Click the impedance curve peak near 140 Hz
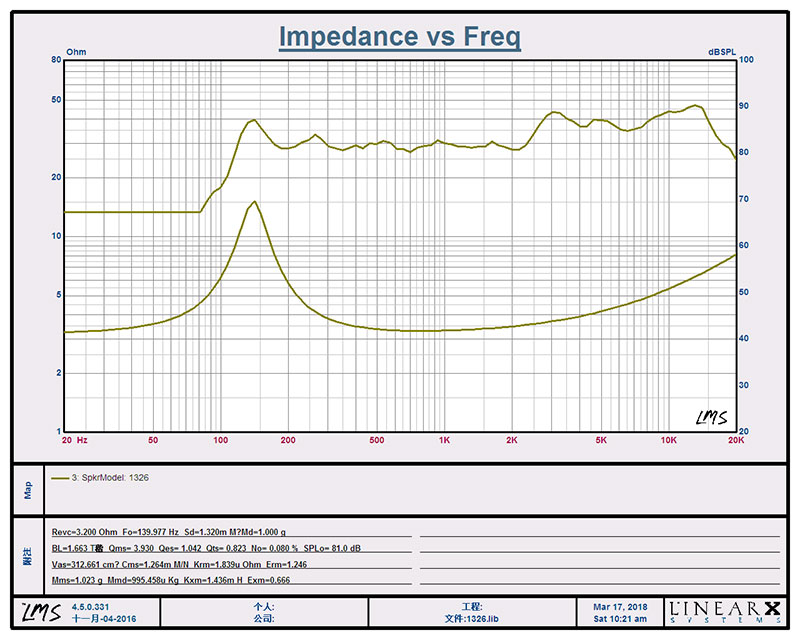The image size is (800, 640). point(255,202)
